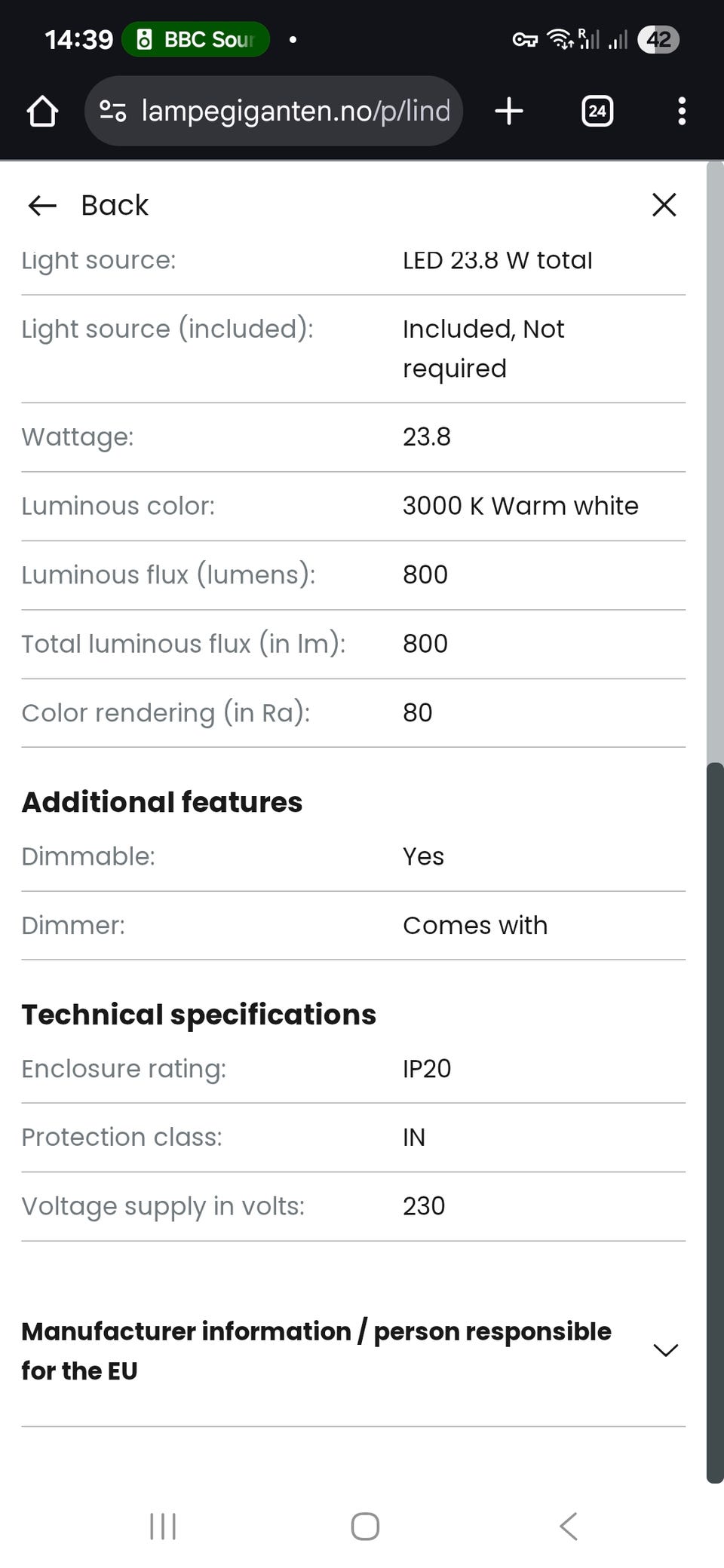Expand Manufacturer information / person responsible section
Image resolution: width=724 pixels, height=1568 pixels.
coord(317,1350)
